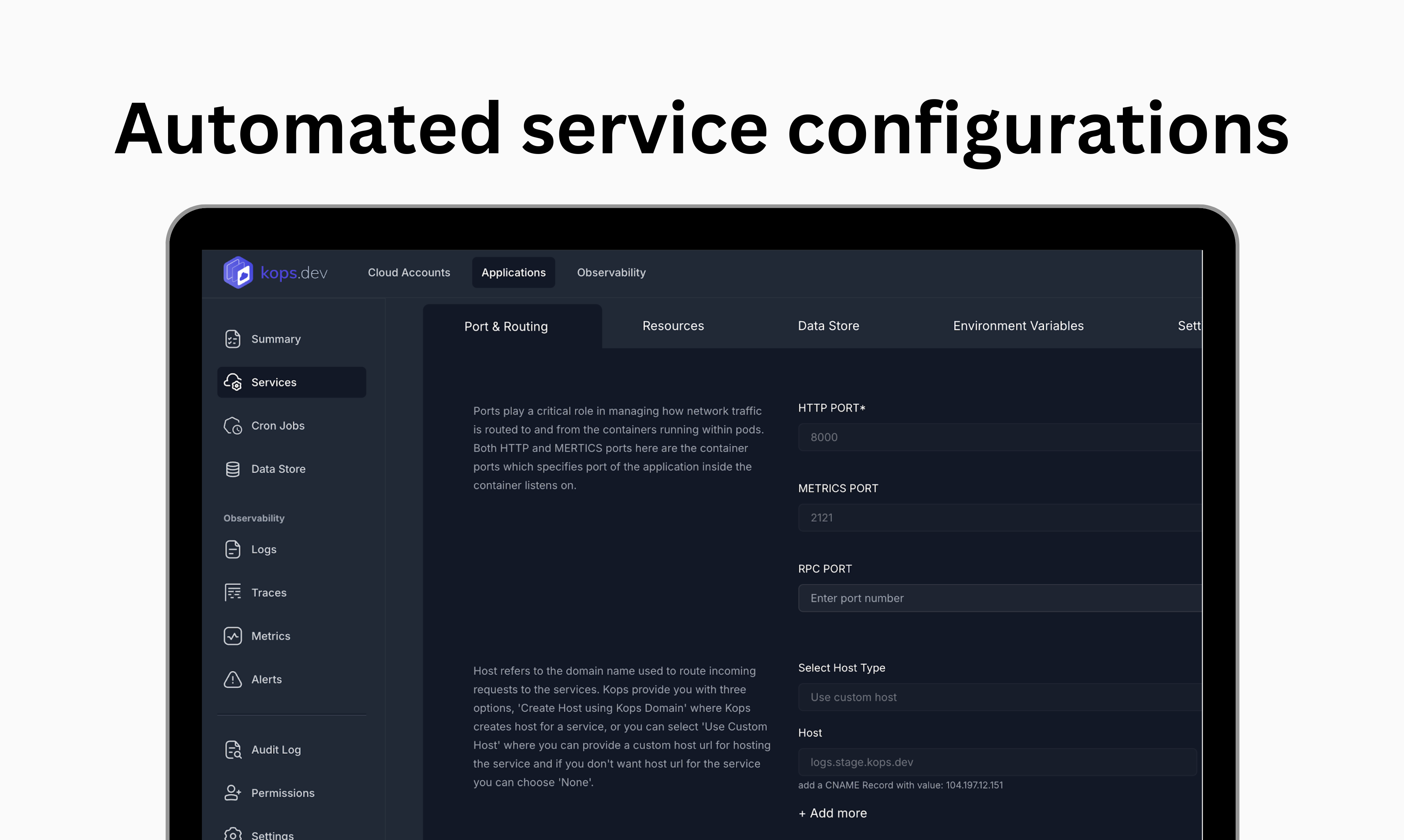The height and width of the screenshot is (840, 1404).
Task: Go to Summary in sidebar
Action: (291, 339)
